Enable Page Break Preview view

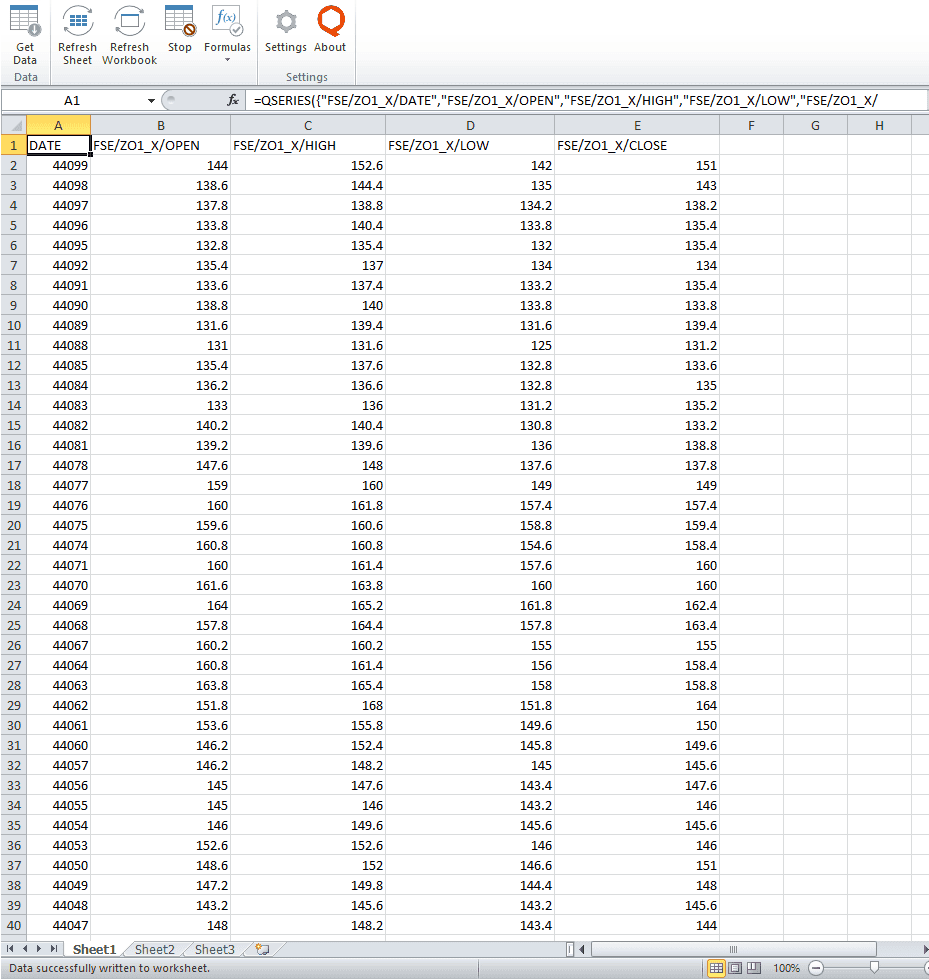[x=752, y=968]
